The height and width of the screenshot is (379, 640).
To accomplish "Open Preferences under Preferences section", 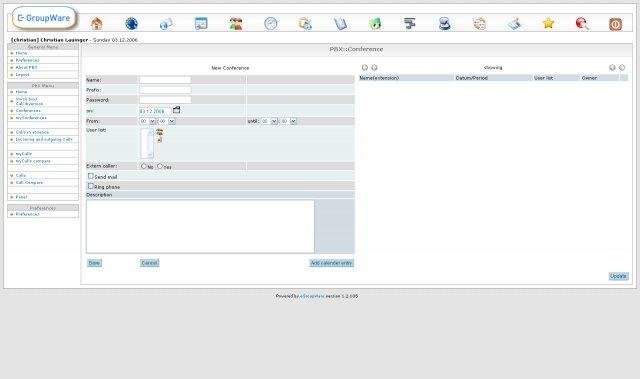I will pos(27,214).
